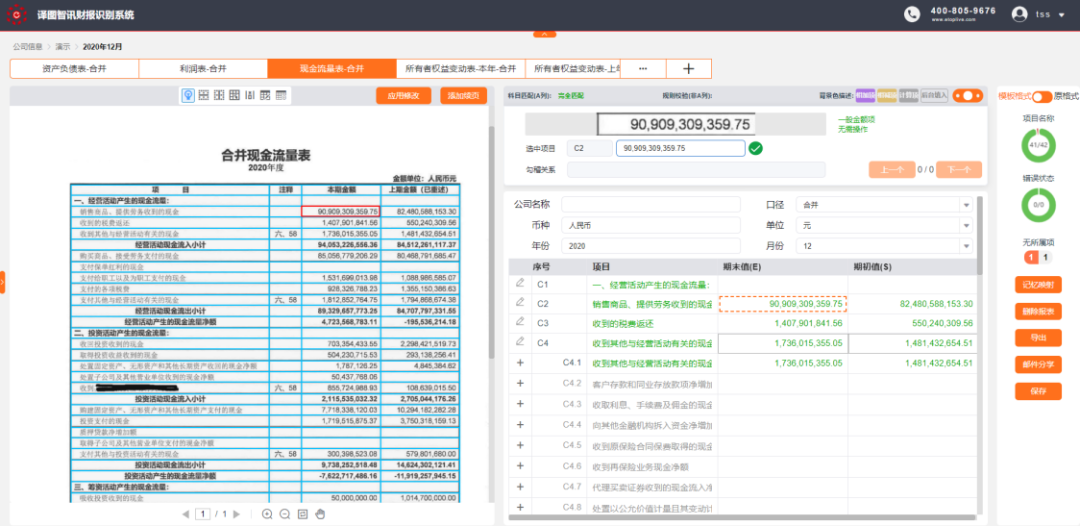Click the 记忆映射 button
Image resolution: width=1080 pixels, height=526 pixels.
point(1038,284)
